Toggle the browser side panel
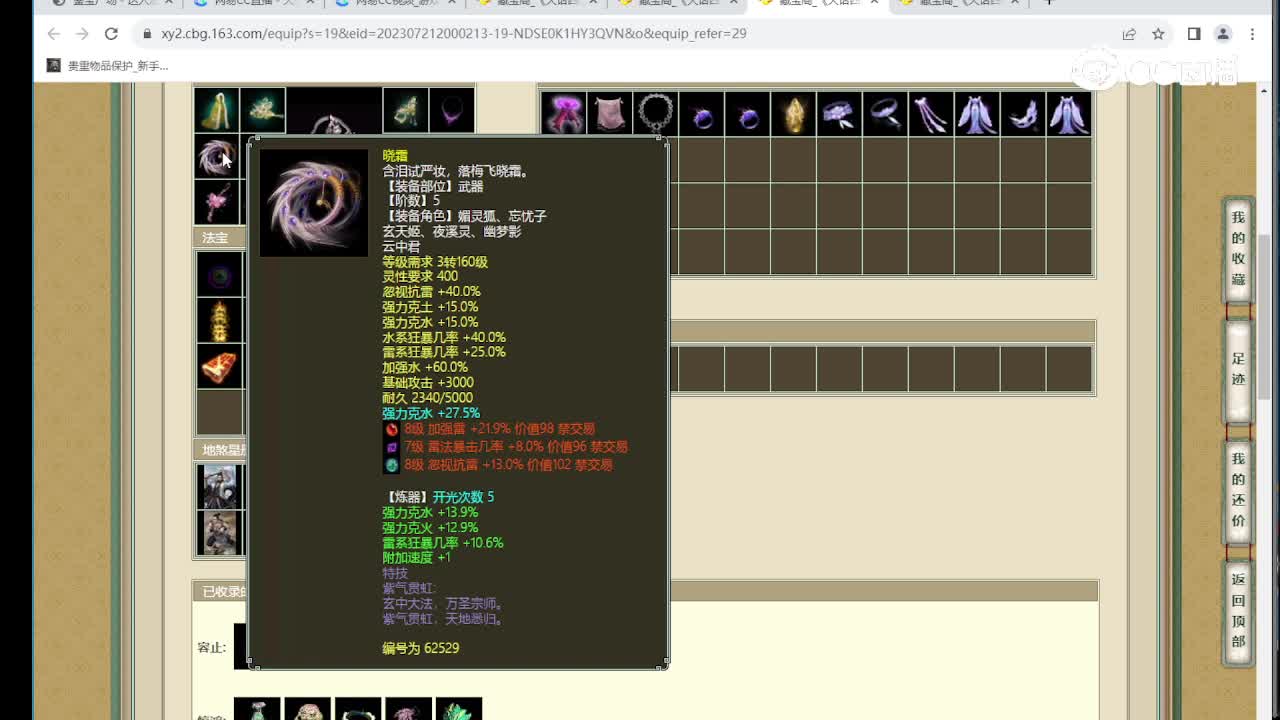The width and height of the screenshot is (1280, 720). click(x=1194, y=34)
